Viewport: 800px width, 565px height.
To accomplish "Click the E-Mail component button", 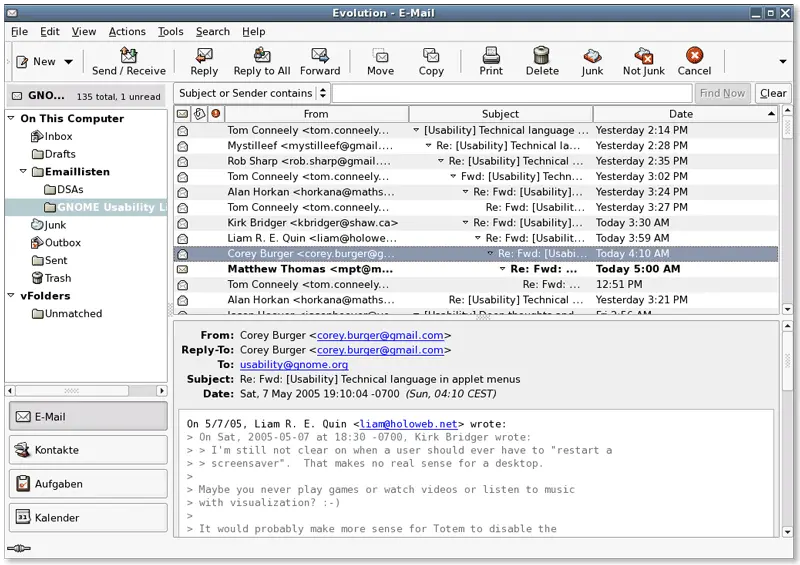I will [x=88, y=416].
